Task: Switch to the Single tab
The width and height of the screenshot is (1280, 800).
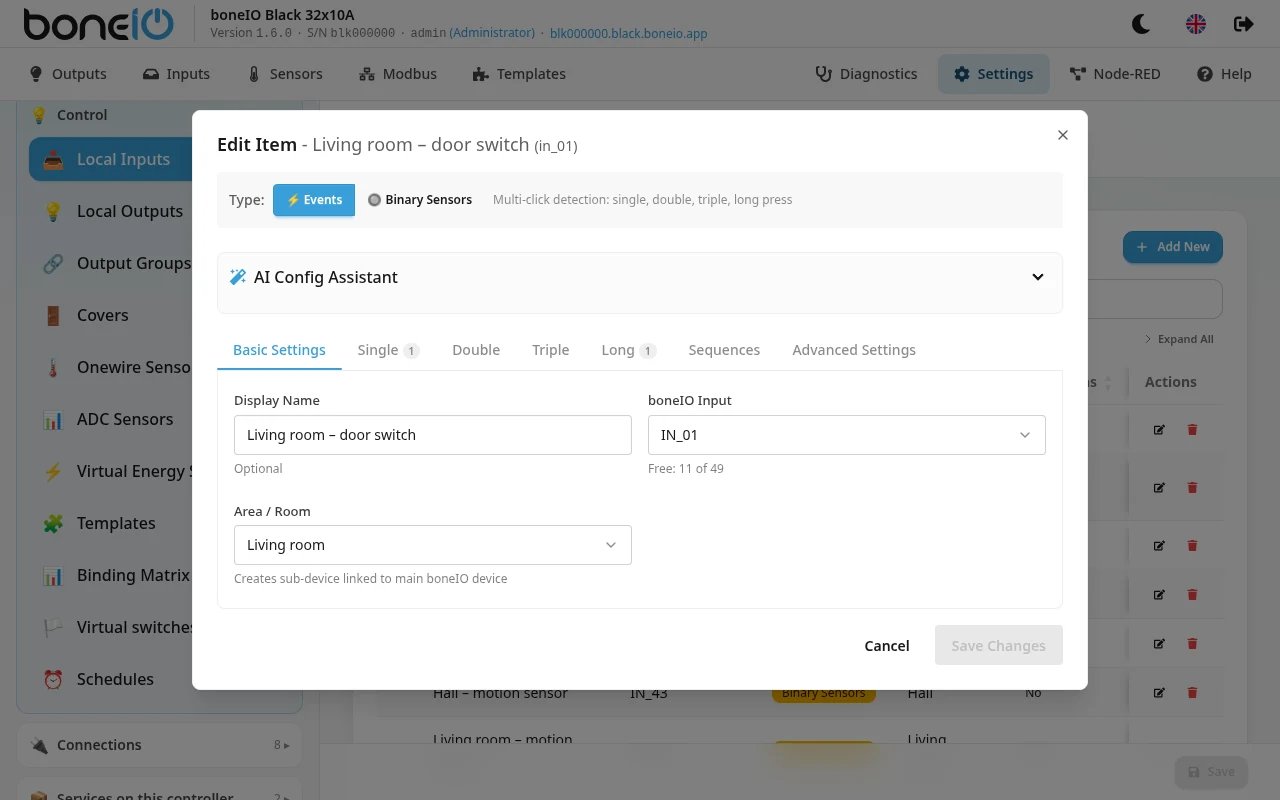Action: (x=388, y=350)
